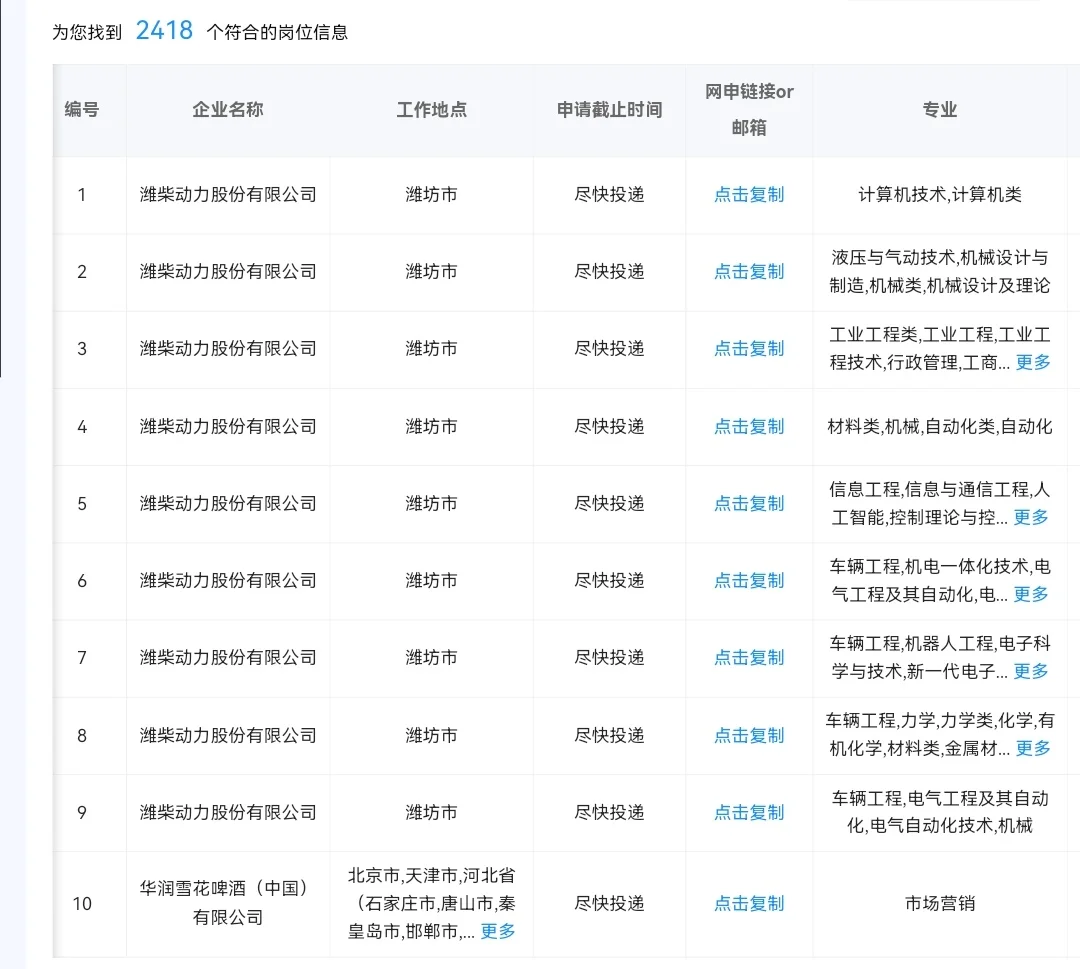Viewport: 1080px width, 969px height.
Task: Select 潍柴动力股份有限公司 in row 4
Action: tap(227, 426)
